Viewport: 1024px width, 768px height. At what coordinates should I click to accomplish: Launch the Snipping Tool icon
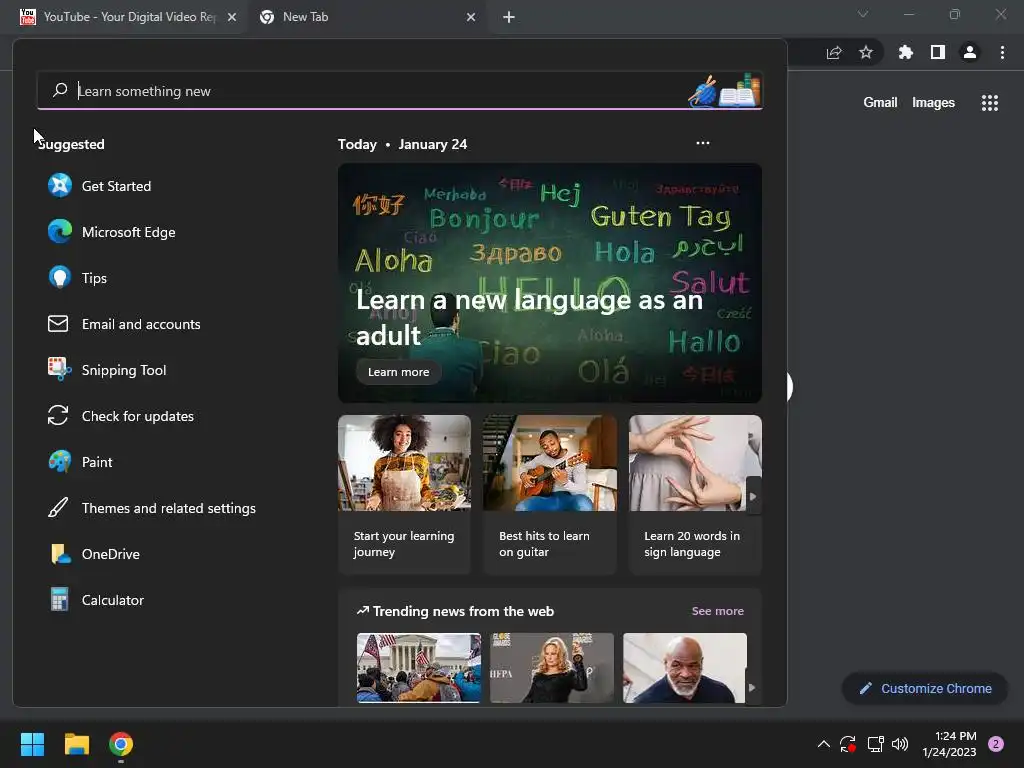coord(59,370)
